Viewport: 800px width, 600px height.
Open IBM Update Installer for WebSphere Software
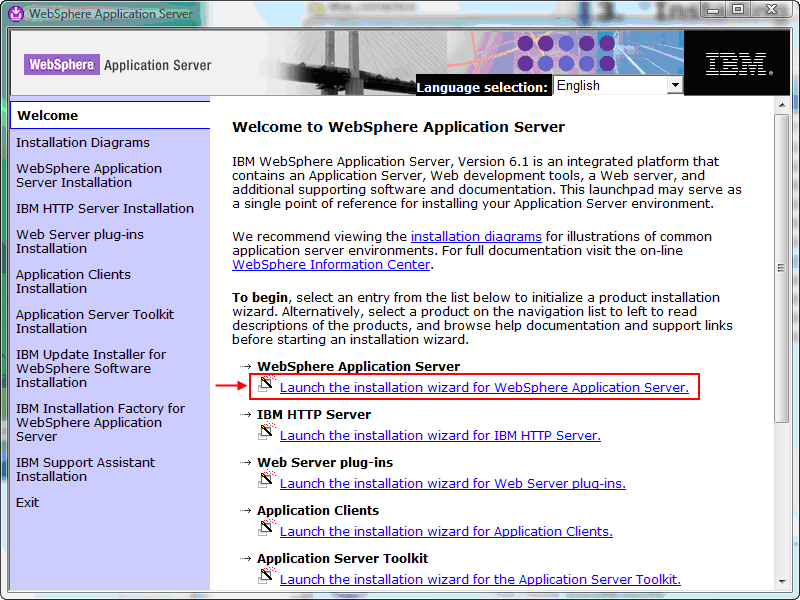[x=90, y=368]
